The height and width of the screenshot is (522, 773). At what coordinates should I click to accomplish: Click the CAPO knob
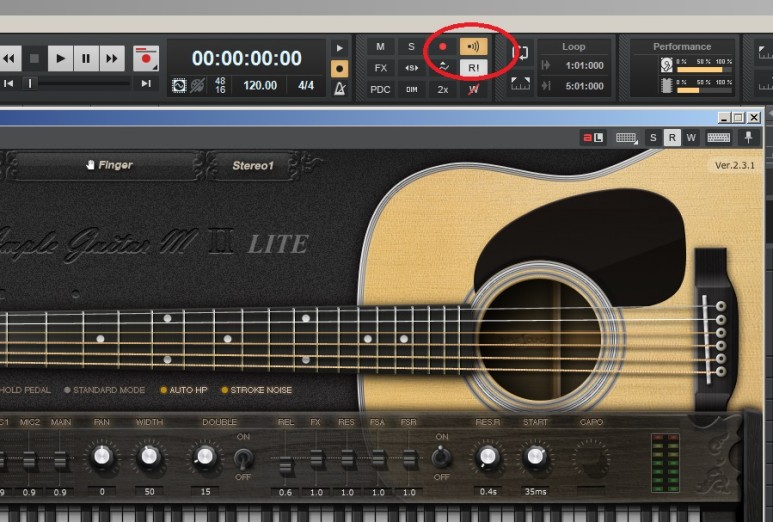tap(591, 457)
